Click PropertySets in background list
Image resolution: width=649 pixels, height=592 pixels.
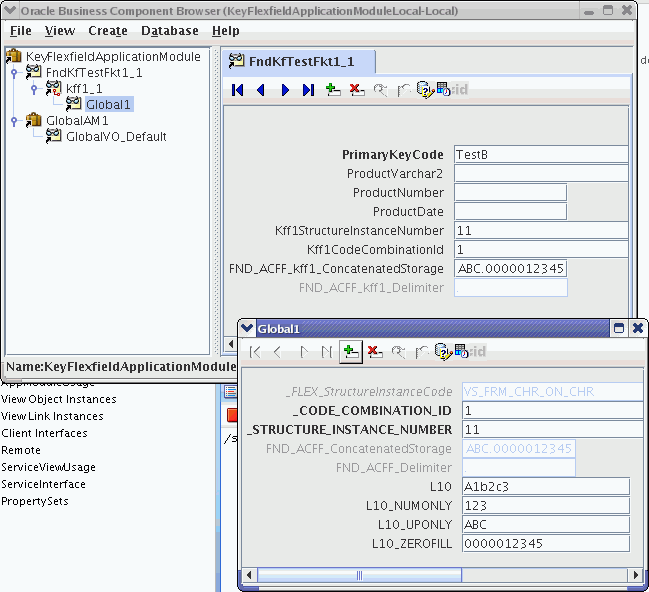pyautogui.click(x=35, y=501)
